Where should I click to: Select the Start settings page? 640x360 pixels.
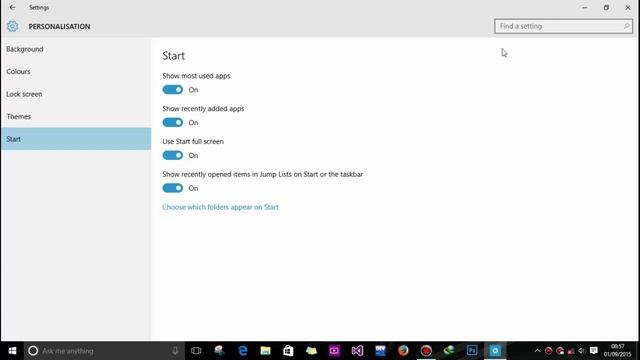point(76,139)
